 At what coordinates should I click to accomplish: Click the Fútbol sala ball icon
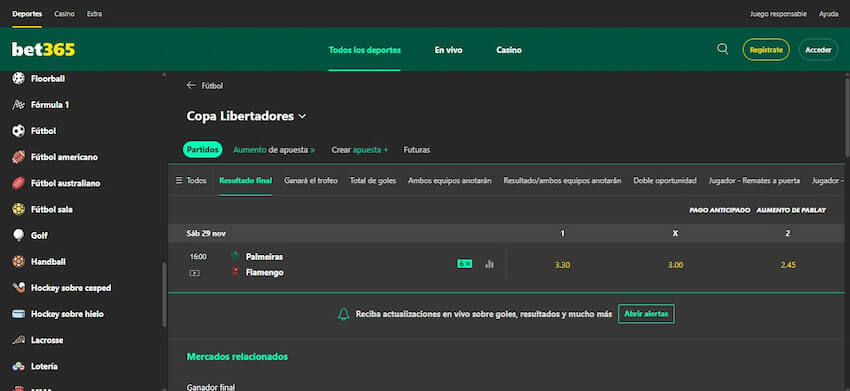coord(18,209)
